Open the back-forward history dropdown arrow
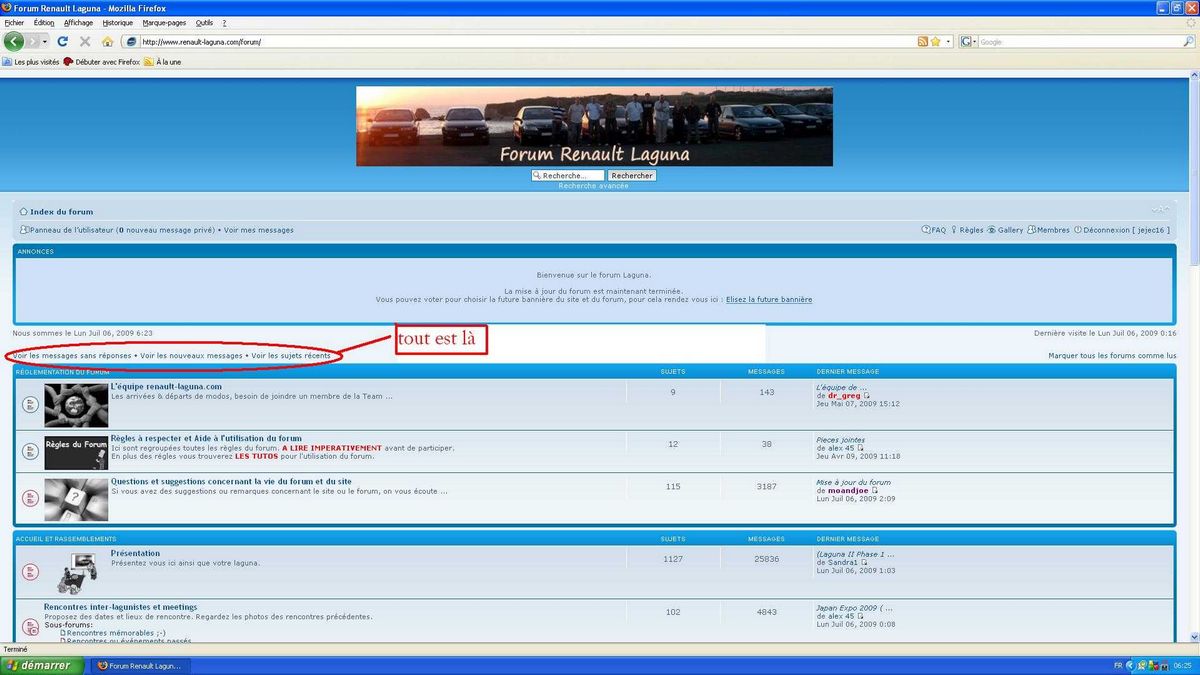The height and width of the screenshot is (675, 1200). (45, 42)
